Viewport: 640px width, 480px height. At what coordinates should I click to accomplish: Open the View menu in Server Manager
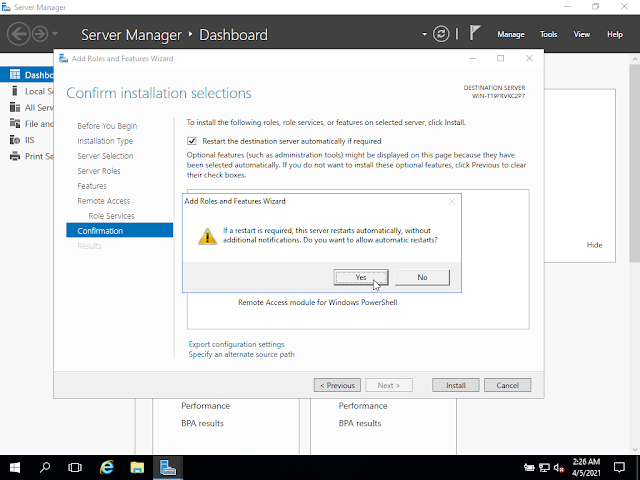581,35
